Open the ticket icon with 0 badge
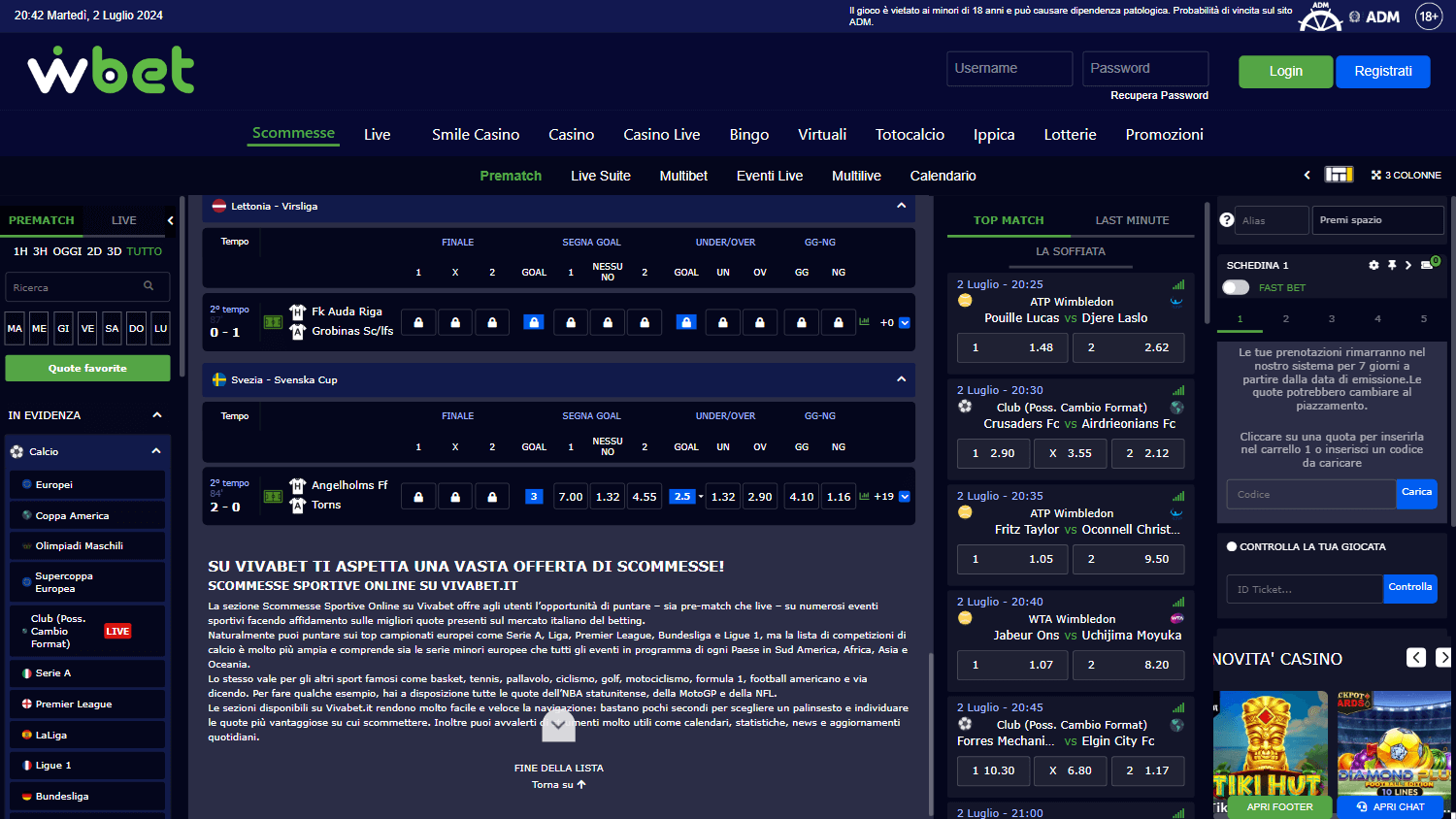1456x819 pixels. tap(1430, 263)
